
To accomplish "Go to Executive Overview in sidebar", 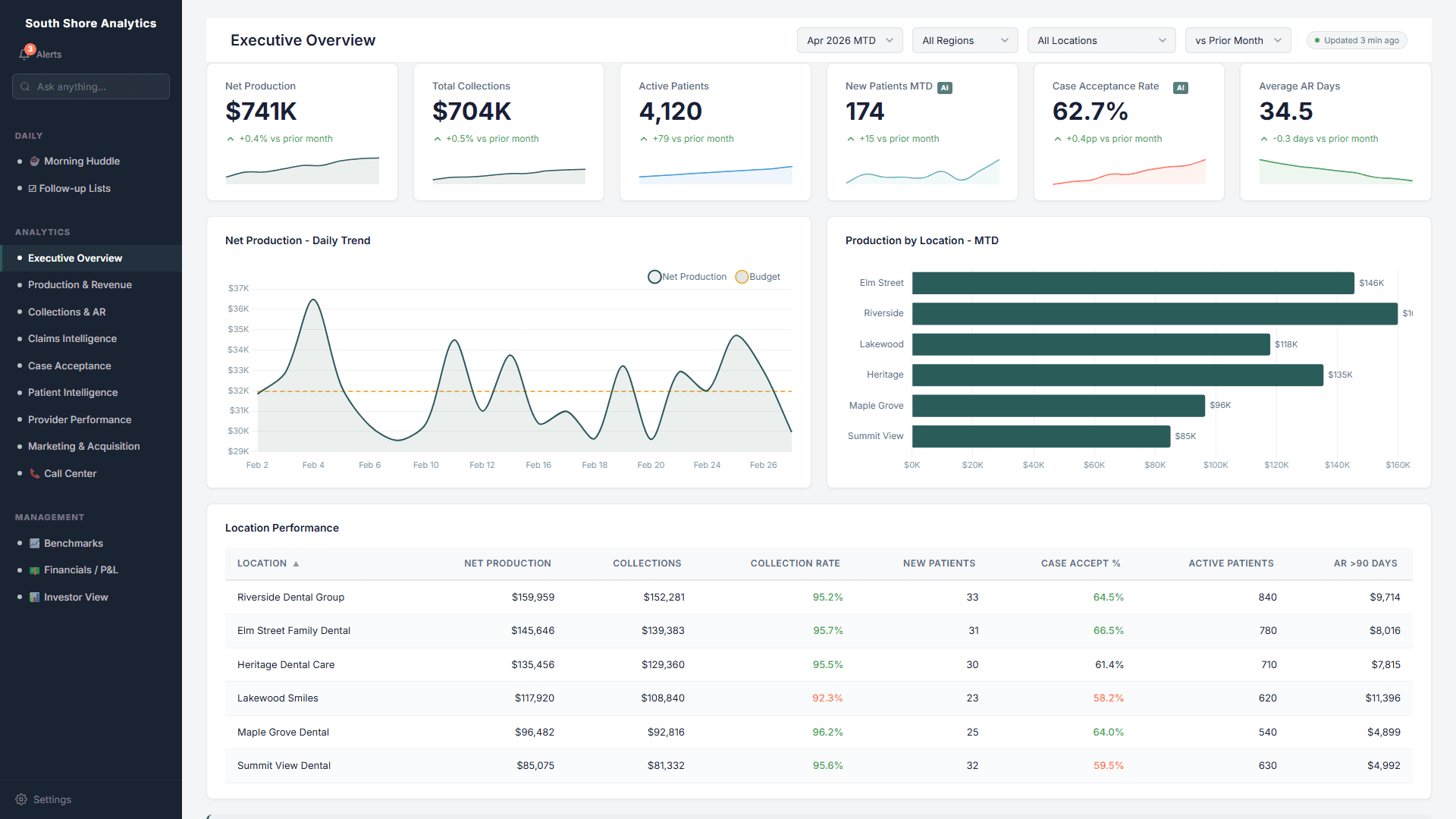I will (91, 259).
